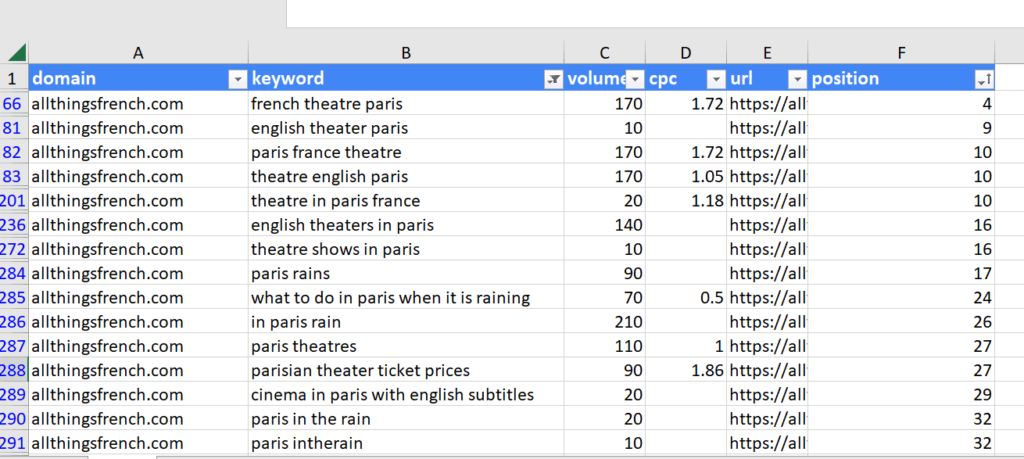Select row header 66
This screenshot has height=459, width=1024.
[x=14, y=104]
